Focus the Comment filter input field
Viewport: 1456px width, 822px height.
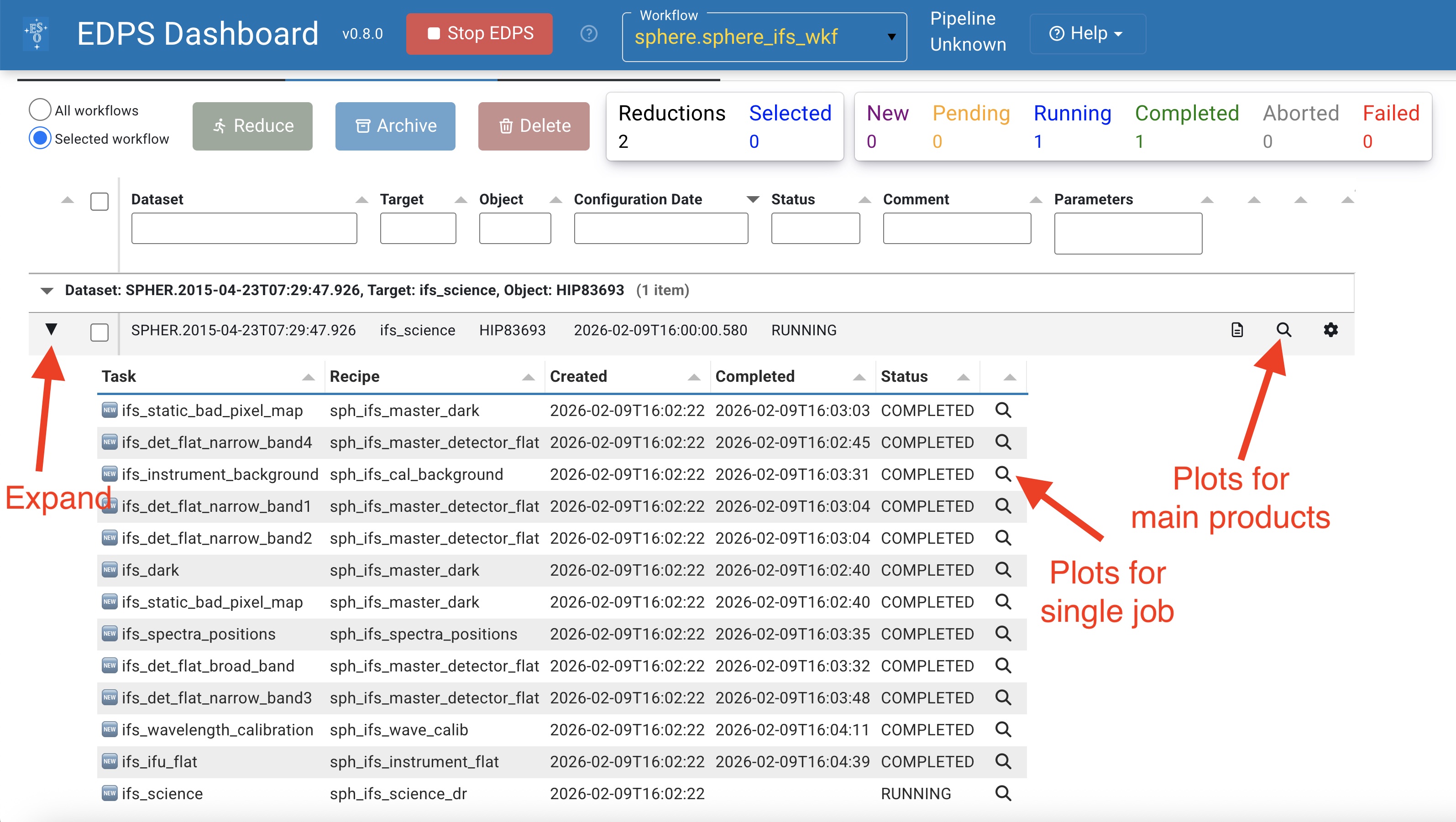pos(957,228)
